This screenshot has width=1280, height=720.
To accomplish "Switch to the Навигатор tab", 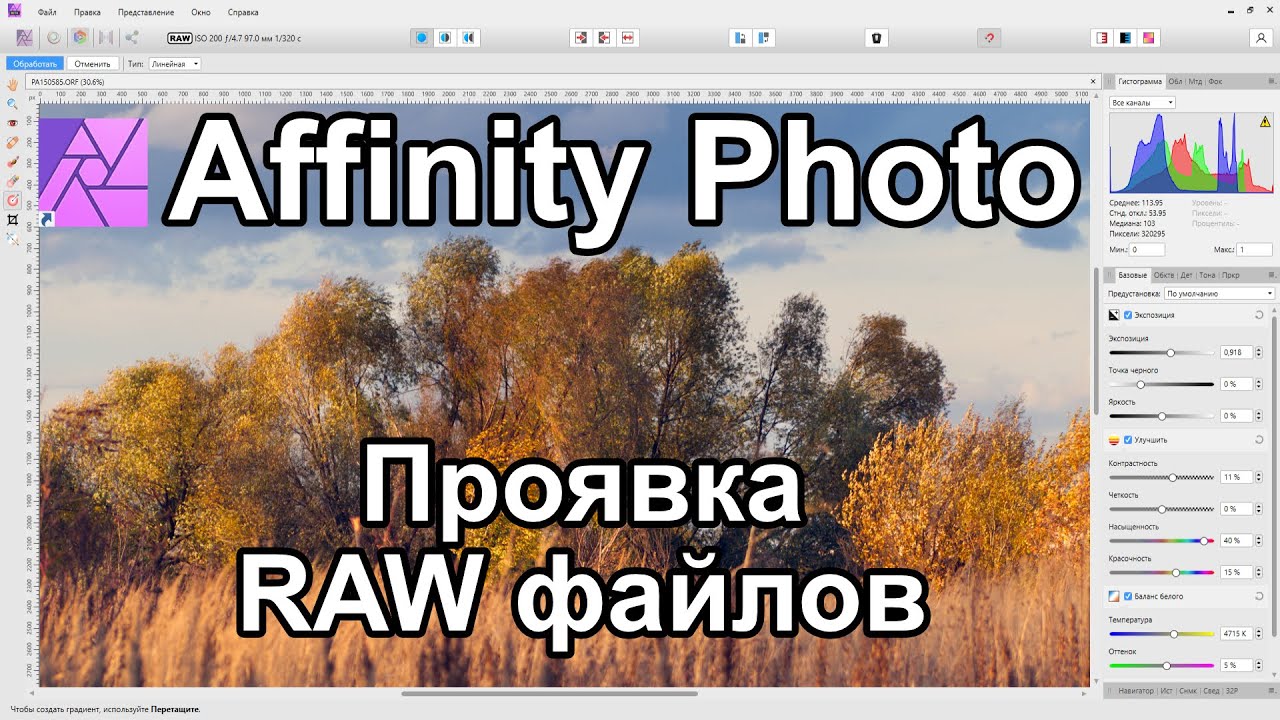I will (x=1136, y=691).
